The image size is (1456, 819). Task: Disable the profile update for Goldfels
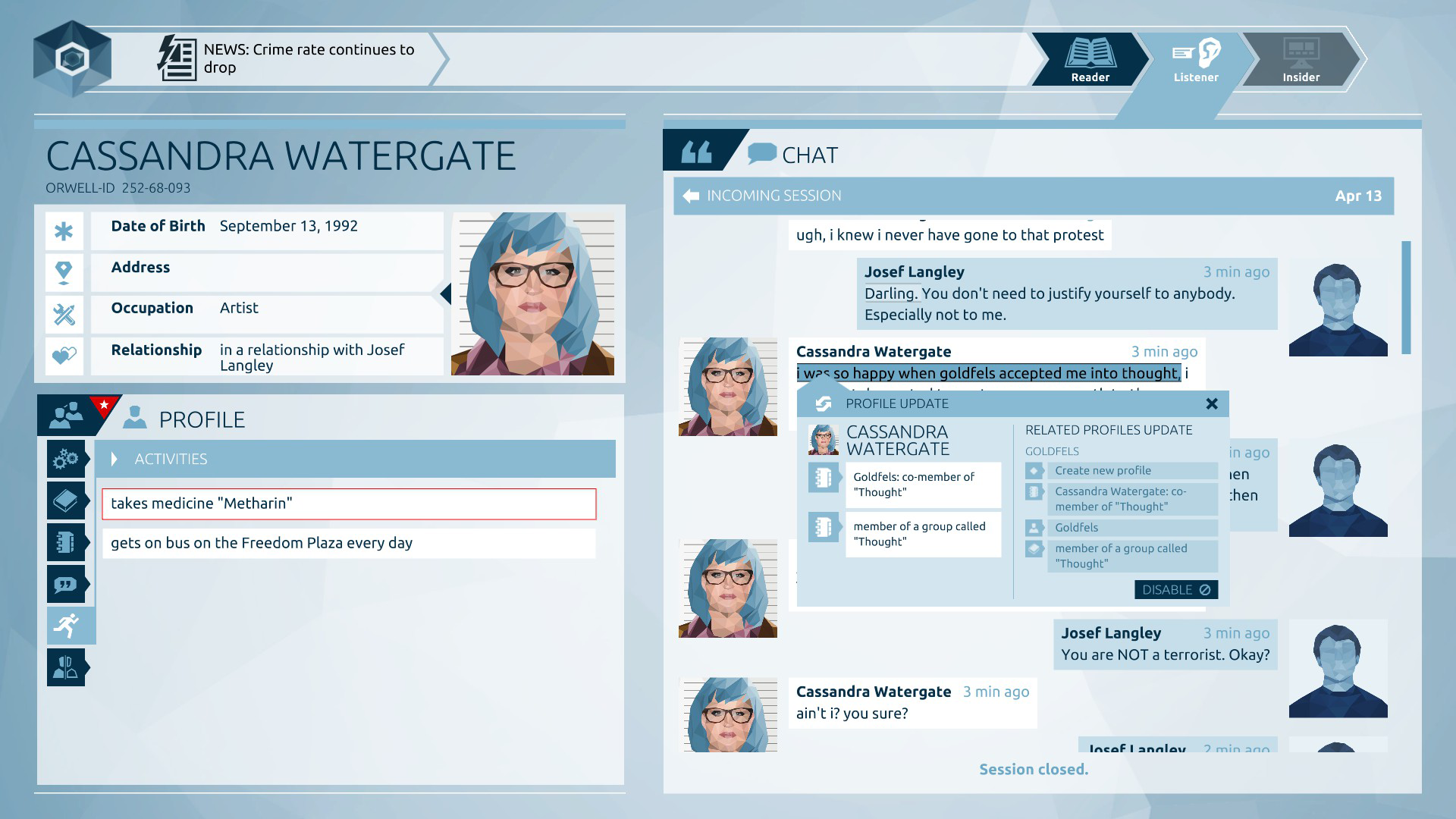[1175, 588]
